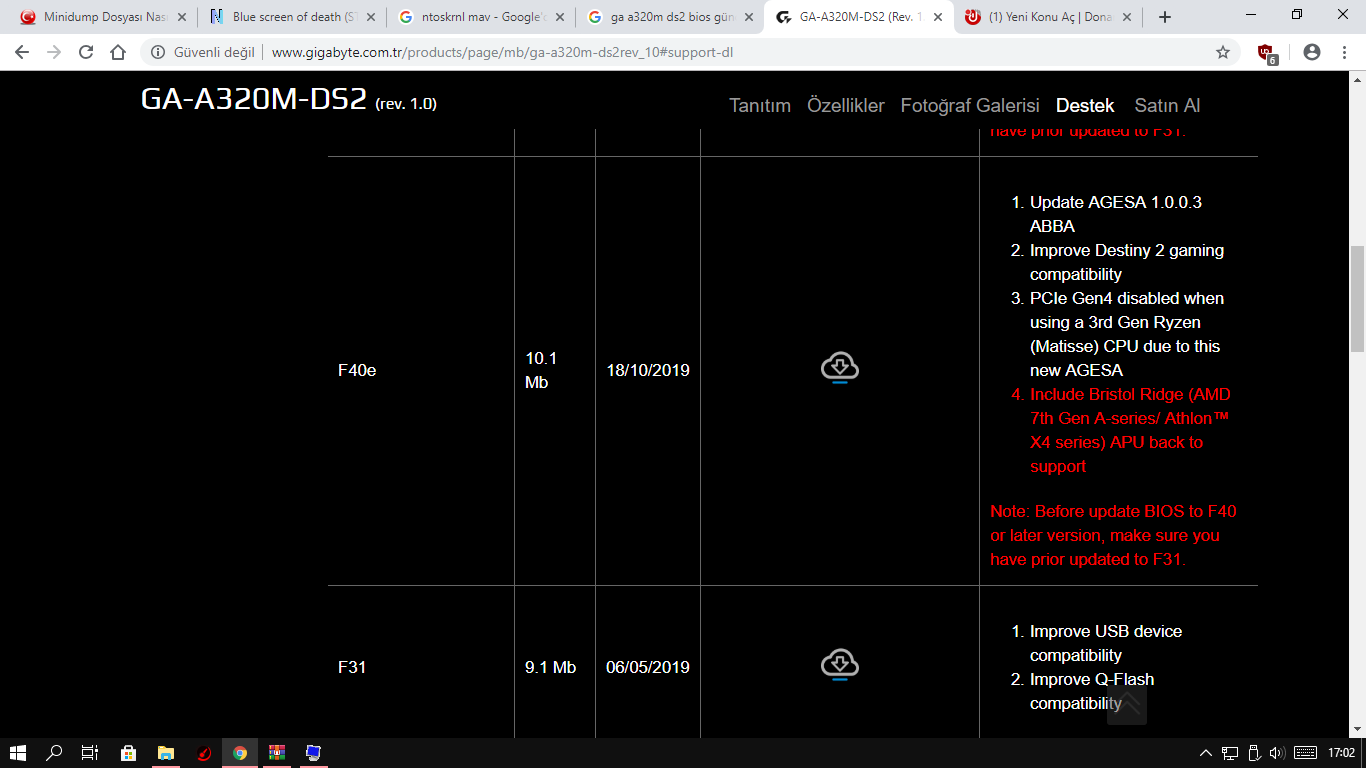Reload the Gigabyte page

pos(86,52)
